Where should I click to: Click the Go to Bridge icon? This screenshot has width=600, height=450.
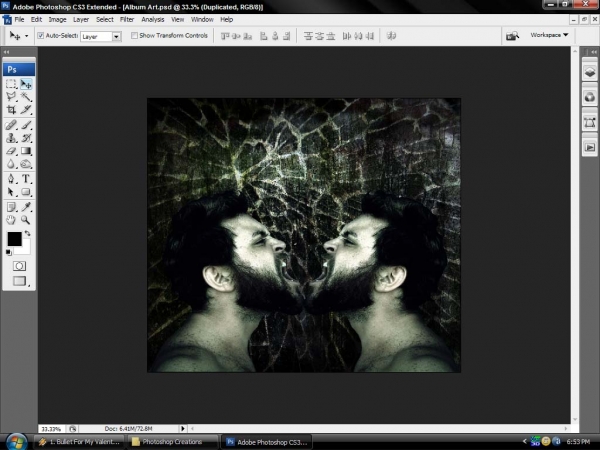(512, 36)
